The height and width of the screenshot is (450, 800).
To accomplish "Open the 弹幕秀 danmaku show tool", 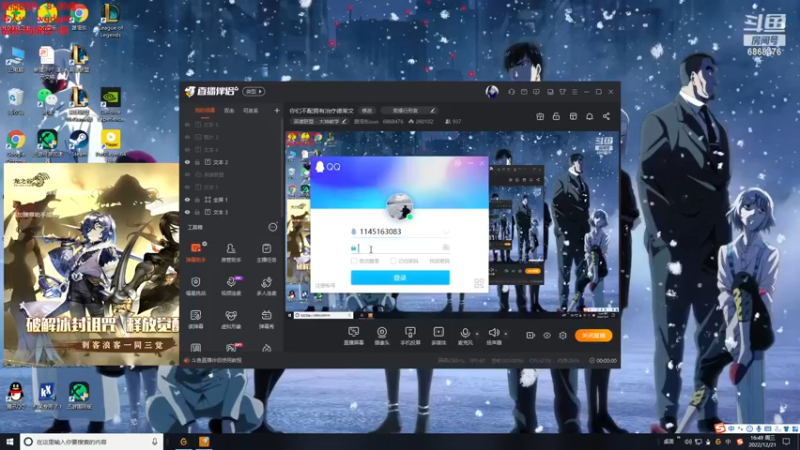I will (x=266, y=319).
